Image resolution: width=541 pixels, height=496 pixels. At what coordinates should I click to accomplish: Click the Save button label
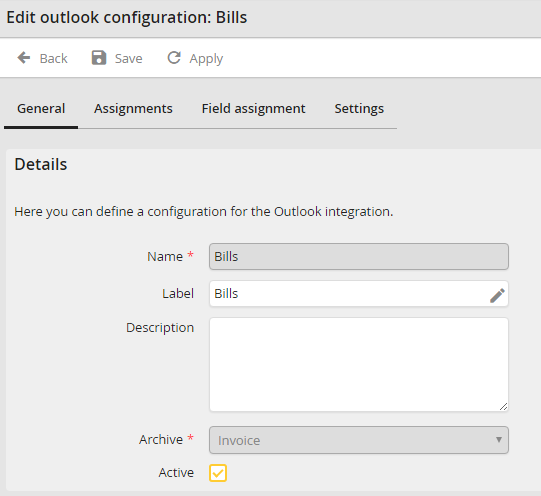128,59
